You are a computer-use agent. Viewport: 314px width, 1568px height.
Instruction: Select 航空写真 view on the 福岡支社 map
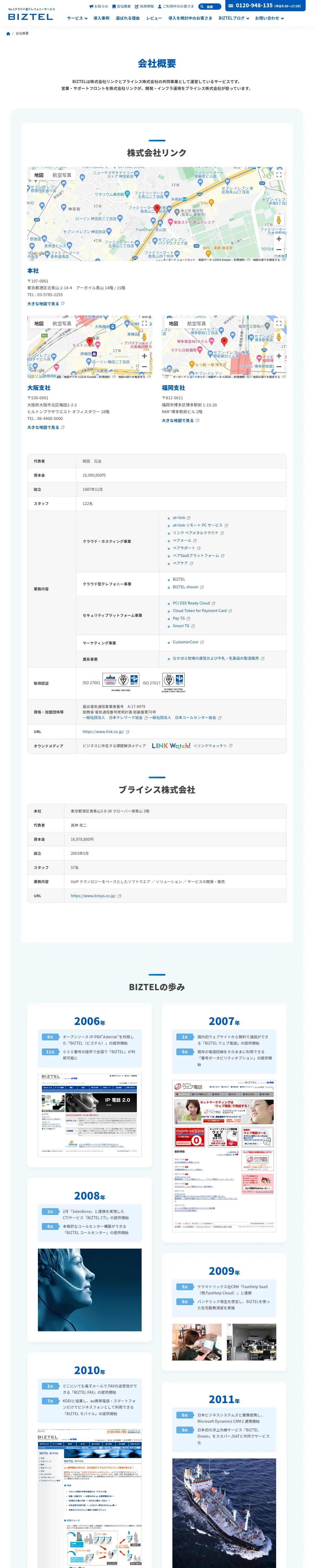[196, 324]
